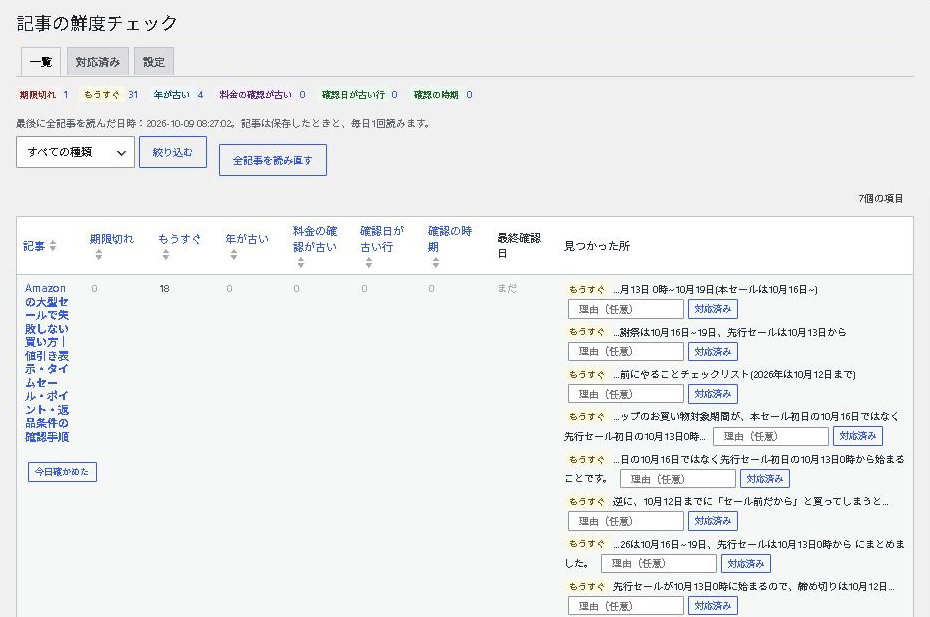Click reason field beside ことです。

(x=678, y=479)
